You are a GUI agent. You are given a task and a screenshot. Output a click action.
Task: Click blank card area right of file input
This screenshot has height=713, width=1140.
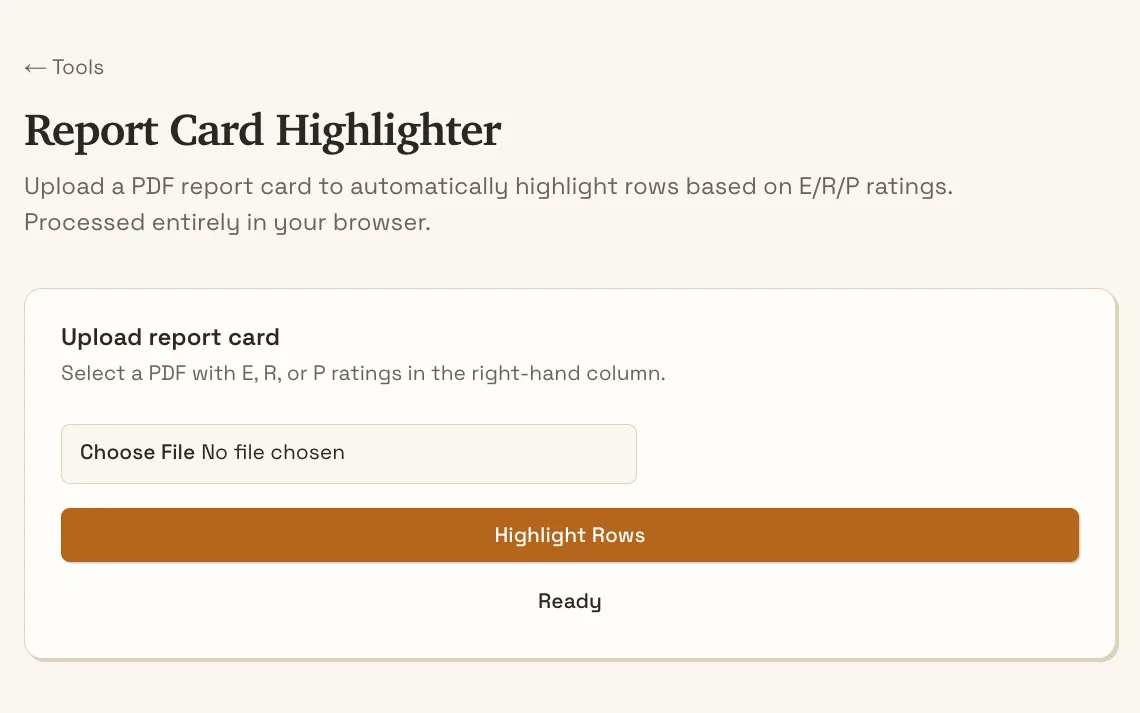(x=858, y=454)
